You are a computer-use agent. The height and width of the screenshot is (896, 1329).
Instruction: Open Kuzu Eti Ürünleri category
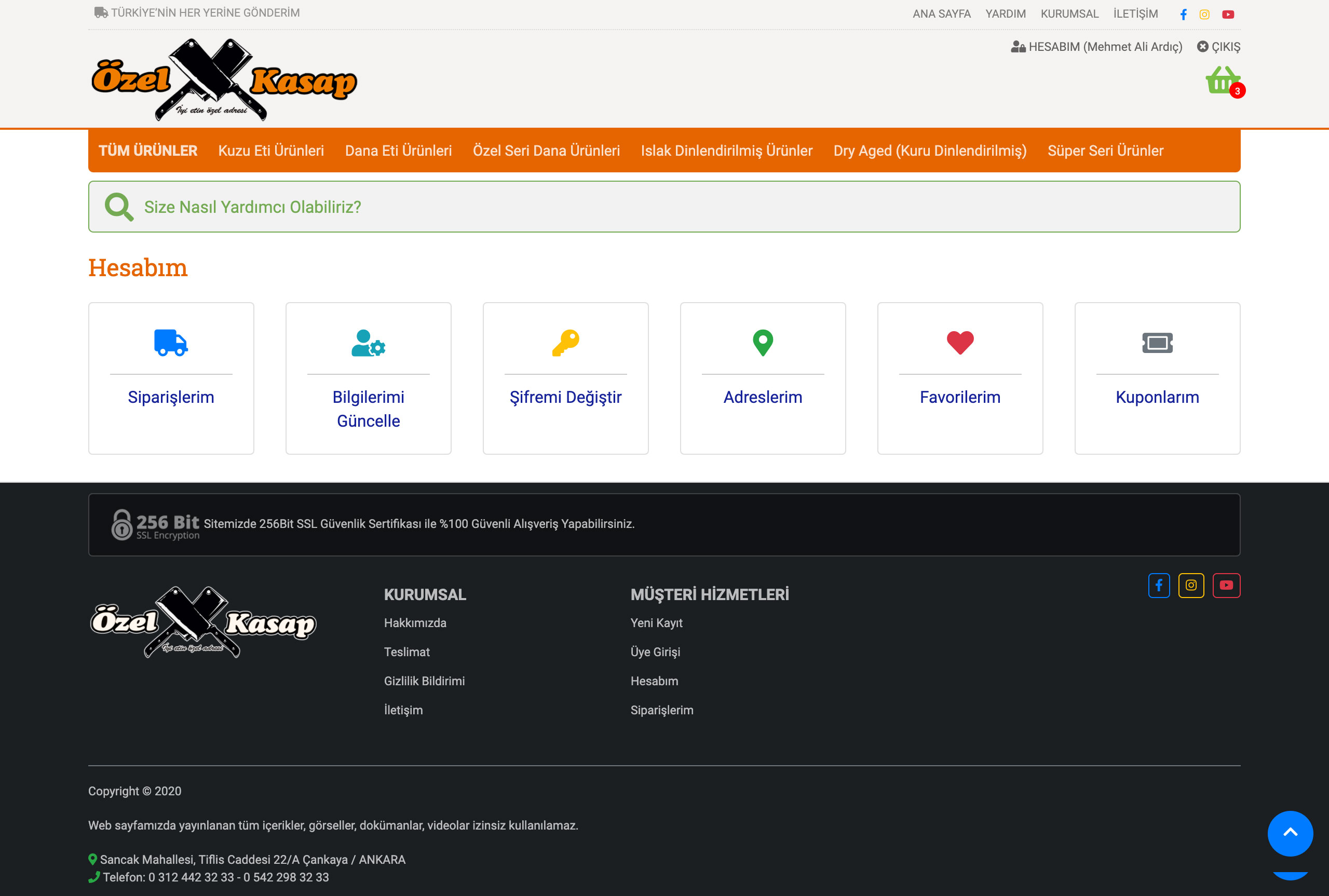point(271,151)
